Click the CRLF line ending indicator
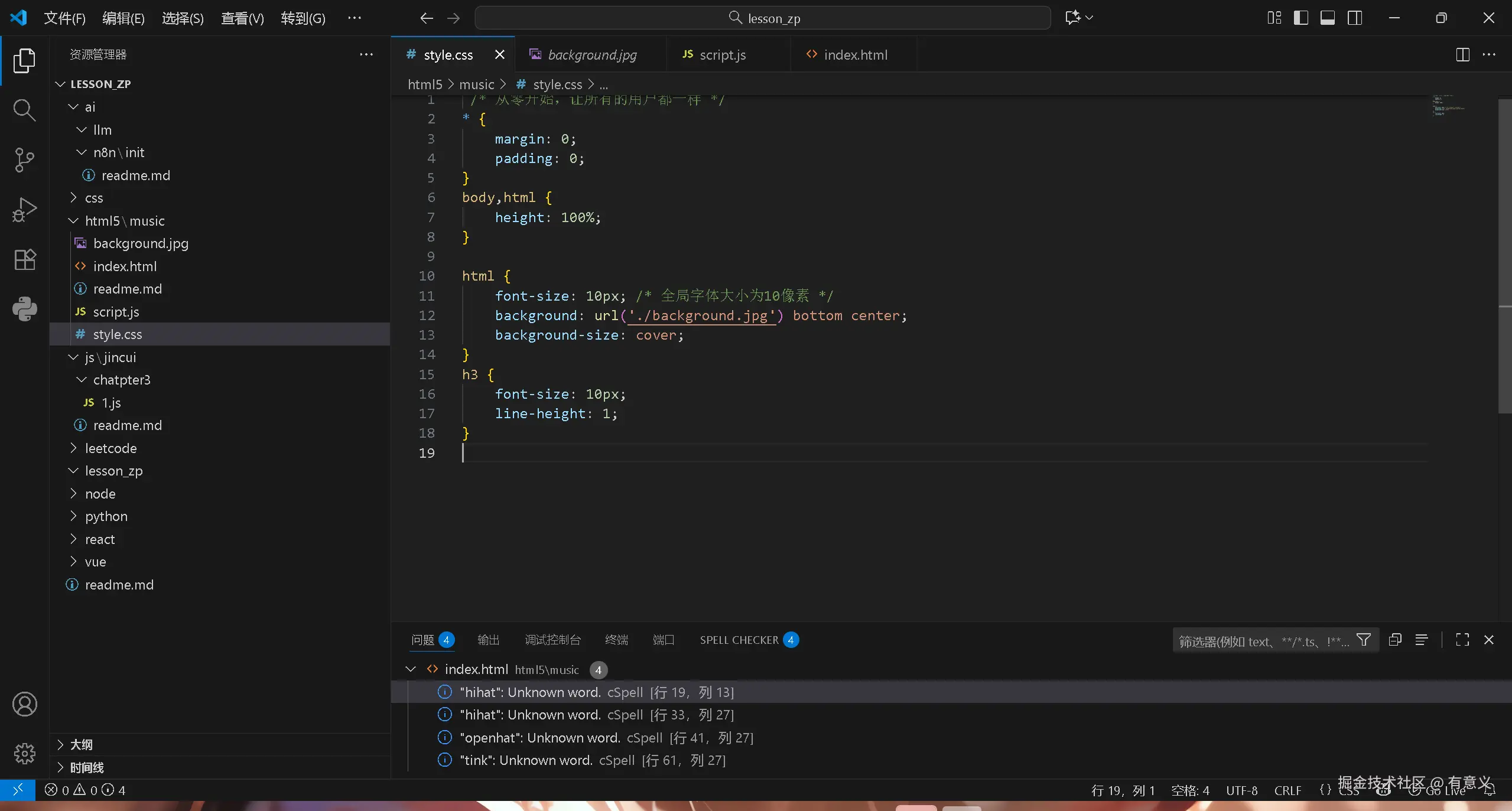1512x811 pixels. pyautogui.click(x=1287, y=790)
